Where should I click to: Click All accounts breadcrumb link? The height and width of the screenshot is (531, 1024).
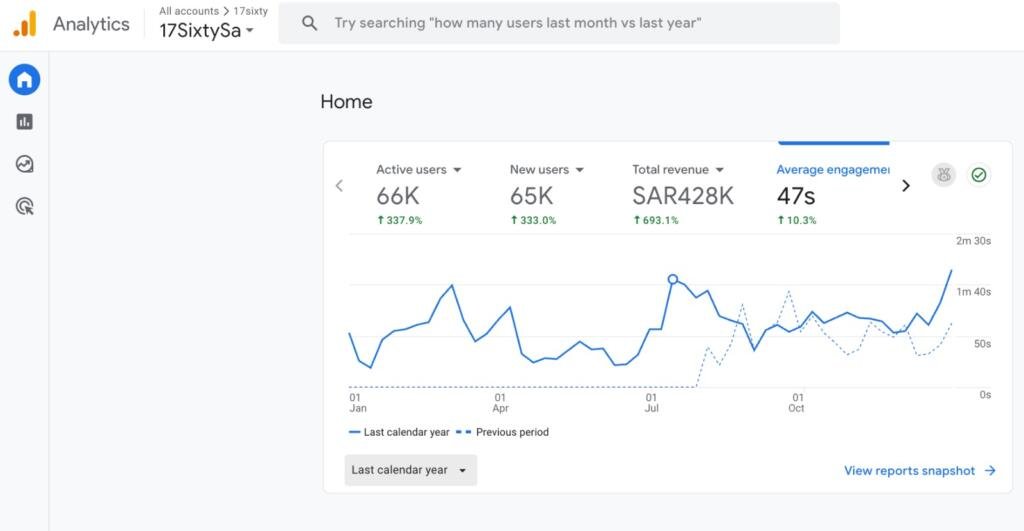pyautogui.click(x=189, y=11)
